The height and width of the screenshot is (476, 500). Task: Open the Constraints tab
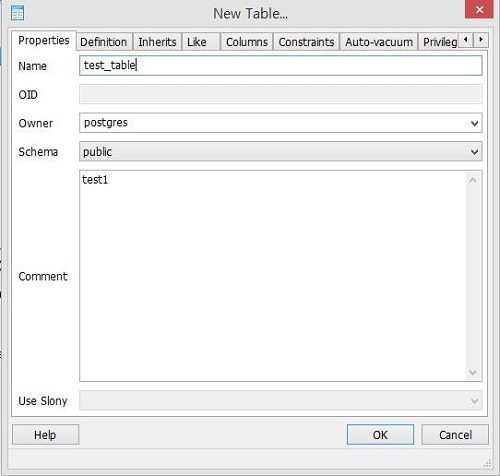click(306, 42)
